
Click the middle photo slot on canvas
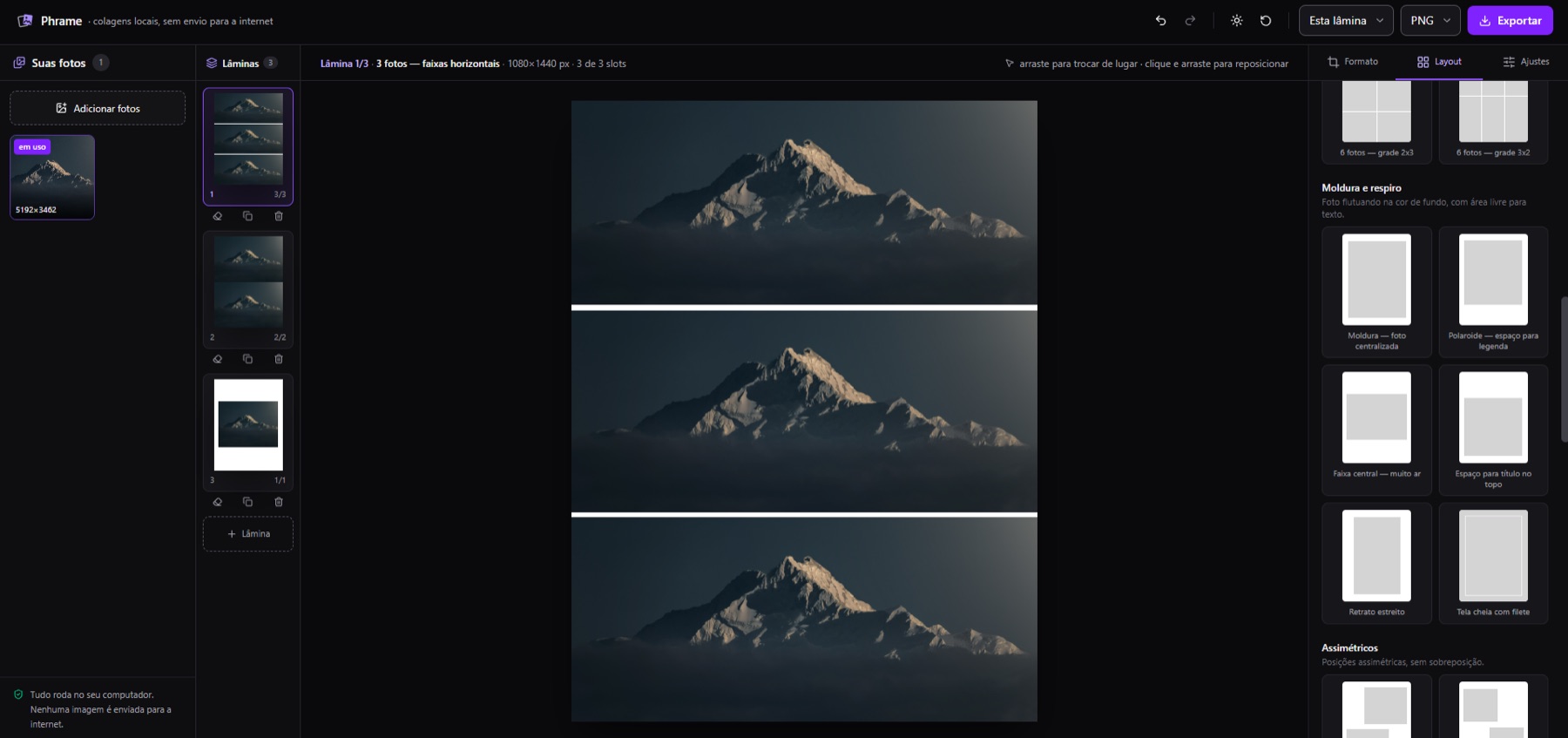tap(804, 410)
